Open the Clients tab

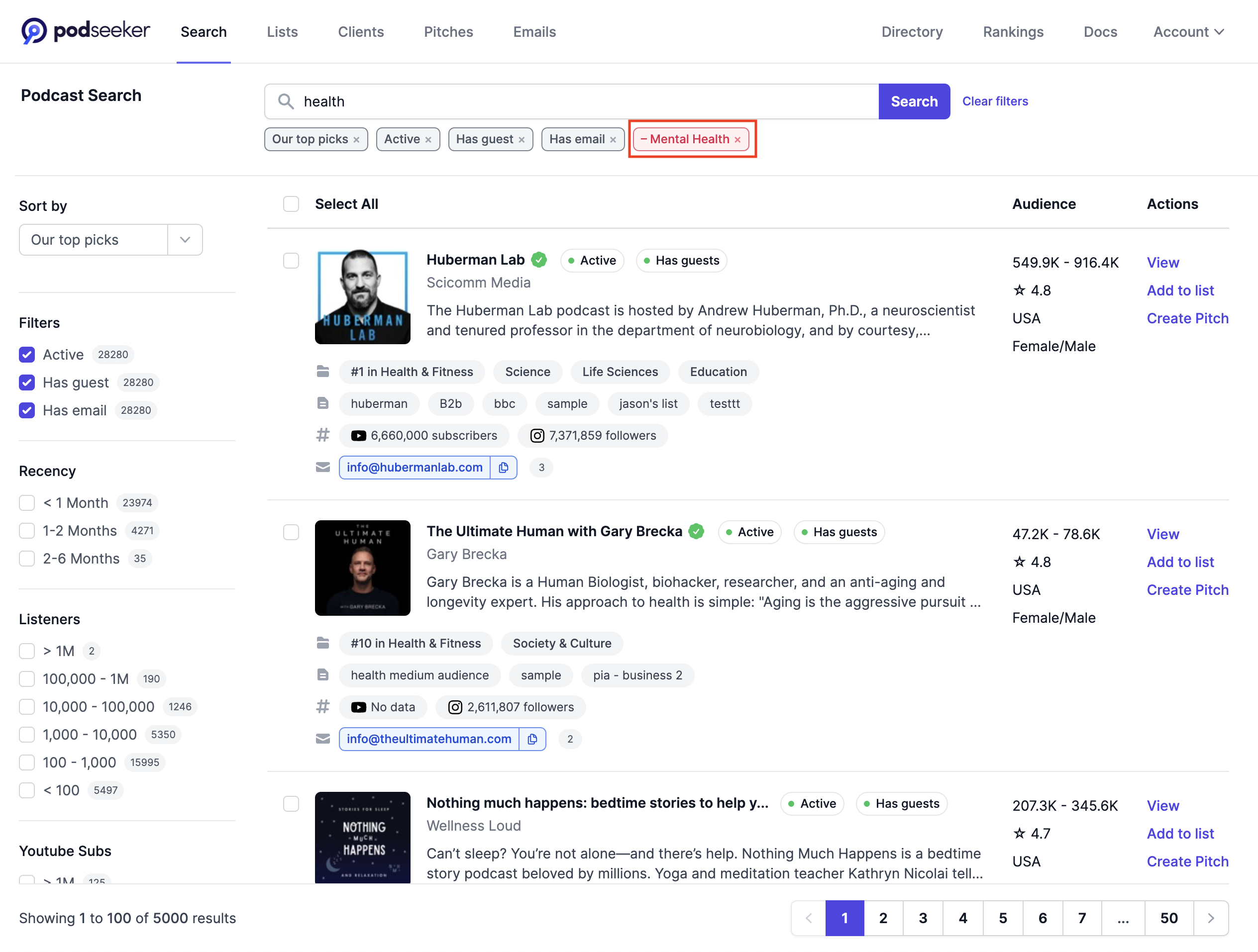tap(361, 32)
